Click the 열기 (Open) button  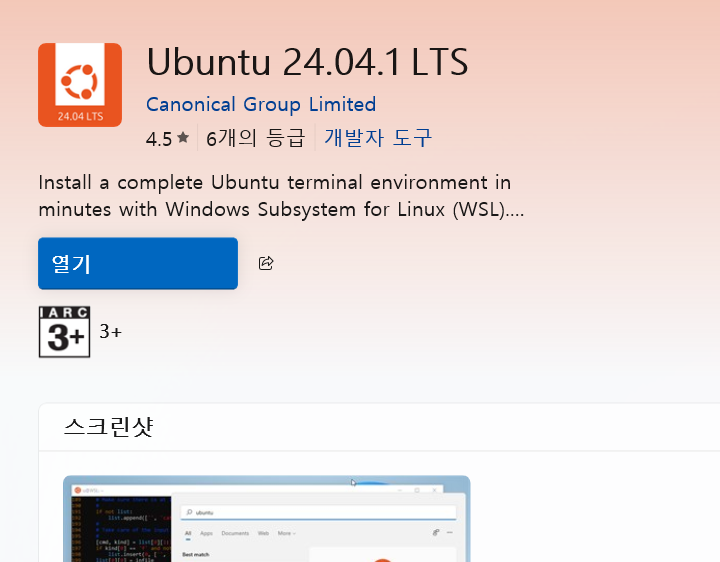(x=138, y=264)
